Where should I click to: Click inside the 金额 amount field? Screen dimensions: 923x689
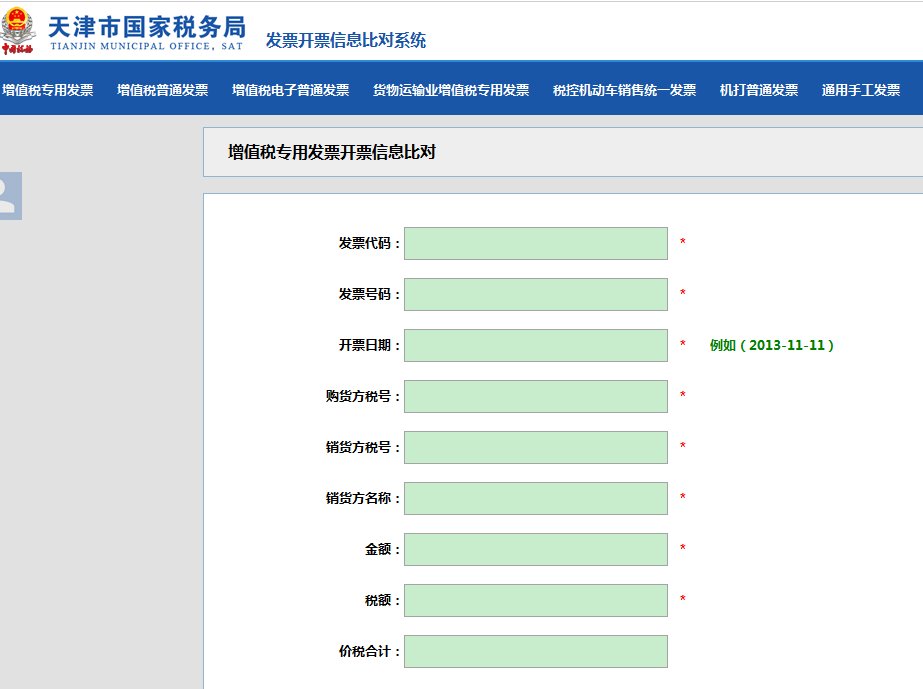tap(536, 548)
